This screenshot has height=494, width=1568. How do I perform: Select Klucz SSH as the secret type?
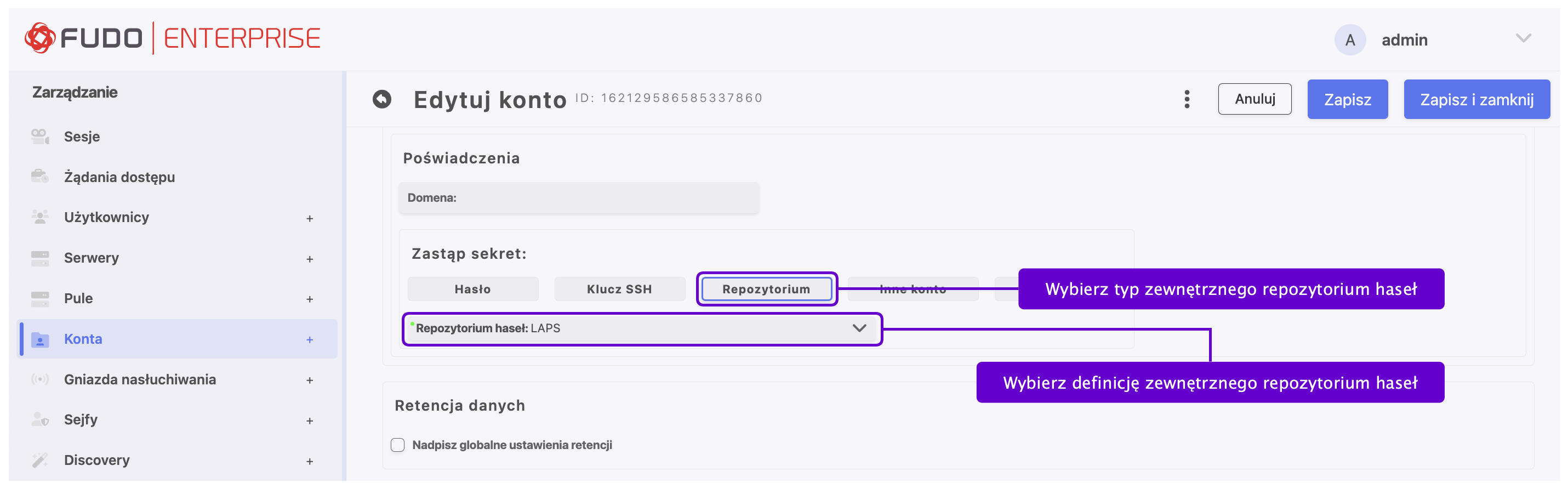(619, 289)
